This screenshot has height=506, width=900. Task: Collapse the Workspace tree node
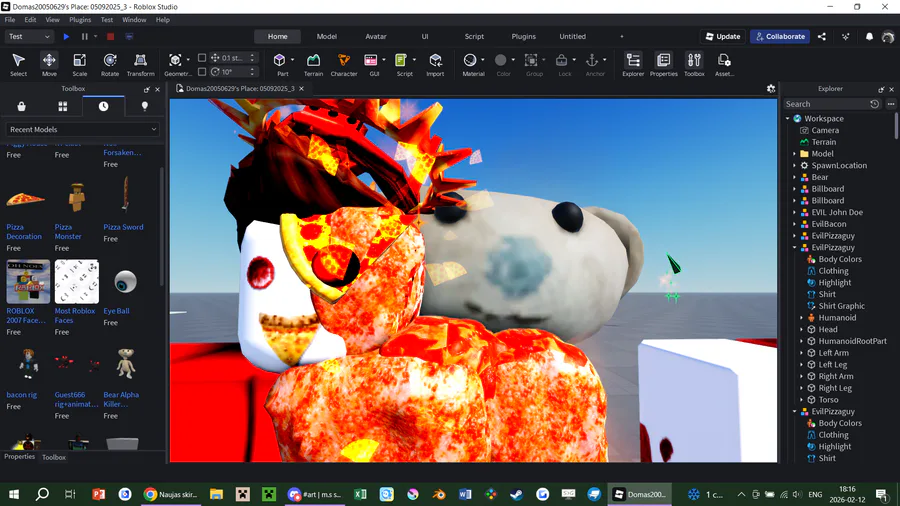pyautogui.click(x=788, y=118)
